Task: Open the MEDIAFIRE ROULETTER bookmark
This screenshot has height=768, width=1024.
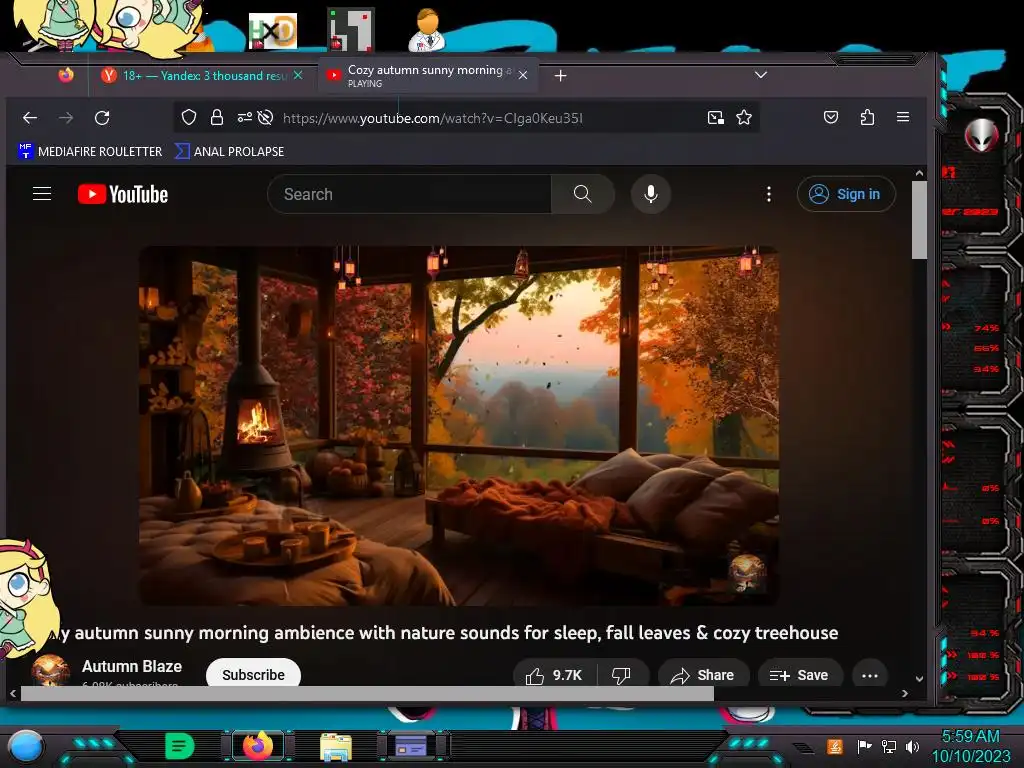Action: click(90, 152)
